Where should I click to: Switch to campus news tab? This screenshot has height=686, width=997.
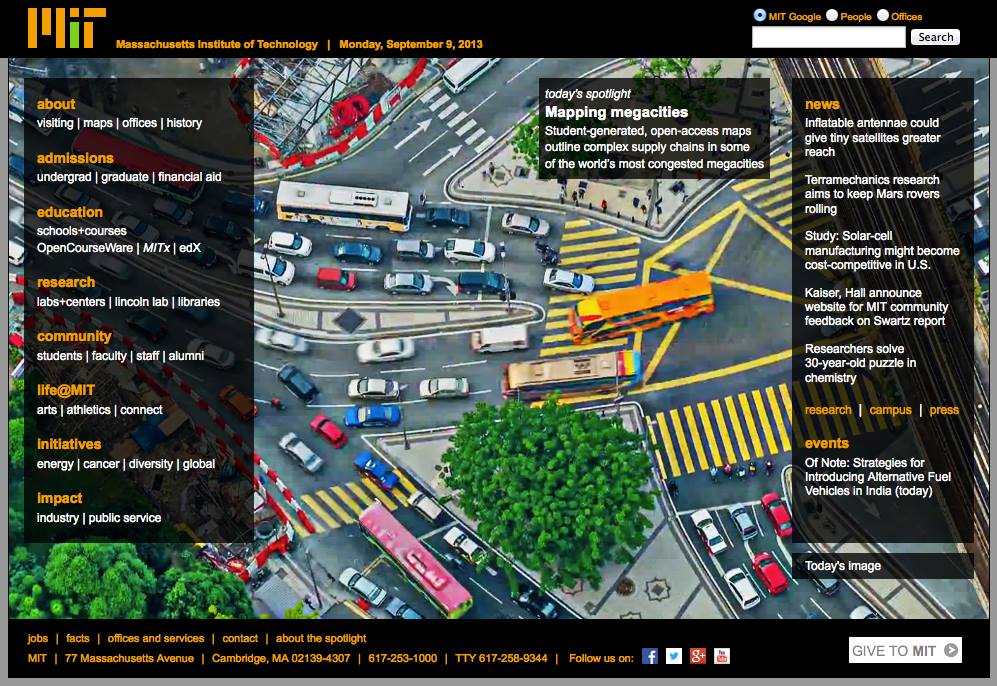tap(890, 410)
